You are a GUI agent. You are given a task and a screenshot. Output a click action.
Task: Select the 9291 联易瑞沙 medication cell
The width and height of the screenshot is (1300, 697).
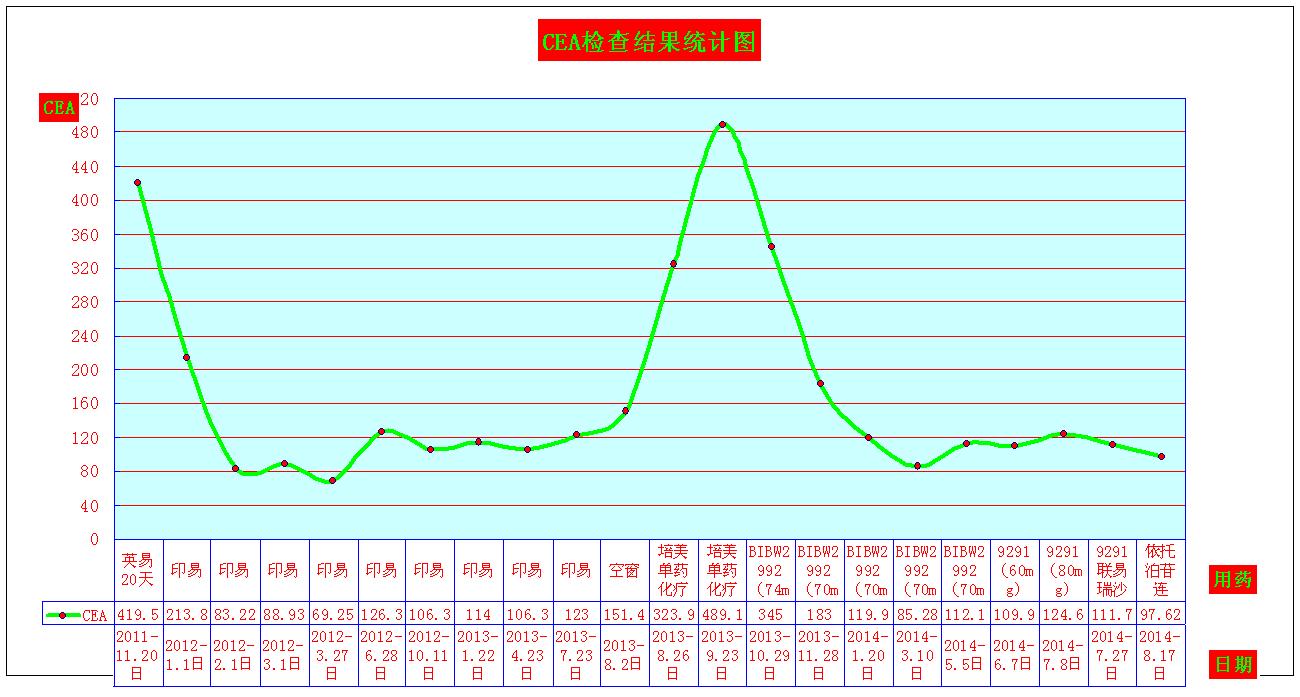tap(1112, 570)
